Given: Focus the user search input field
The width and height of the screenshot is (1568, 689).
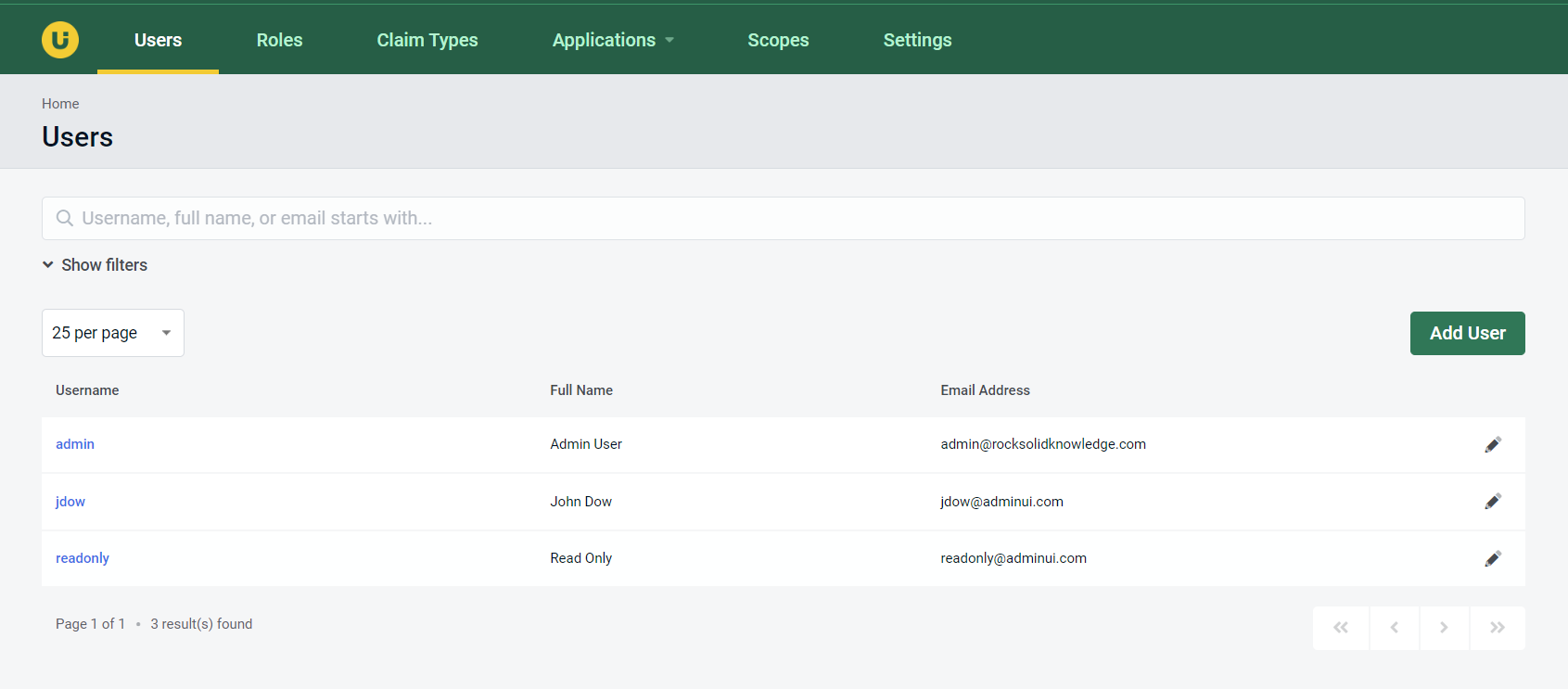Looking at the screenshot, I should pos(784,218).
